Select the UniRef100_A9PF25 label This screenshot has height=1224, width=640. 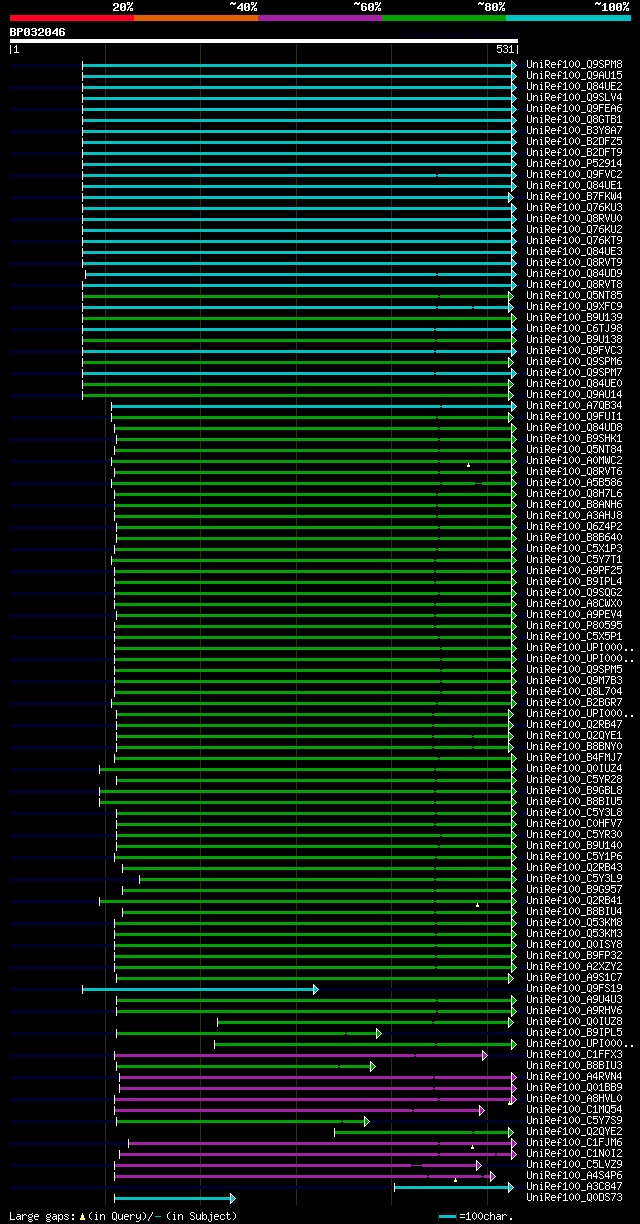click(x=575, y=570)
